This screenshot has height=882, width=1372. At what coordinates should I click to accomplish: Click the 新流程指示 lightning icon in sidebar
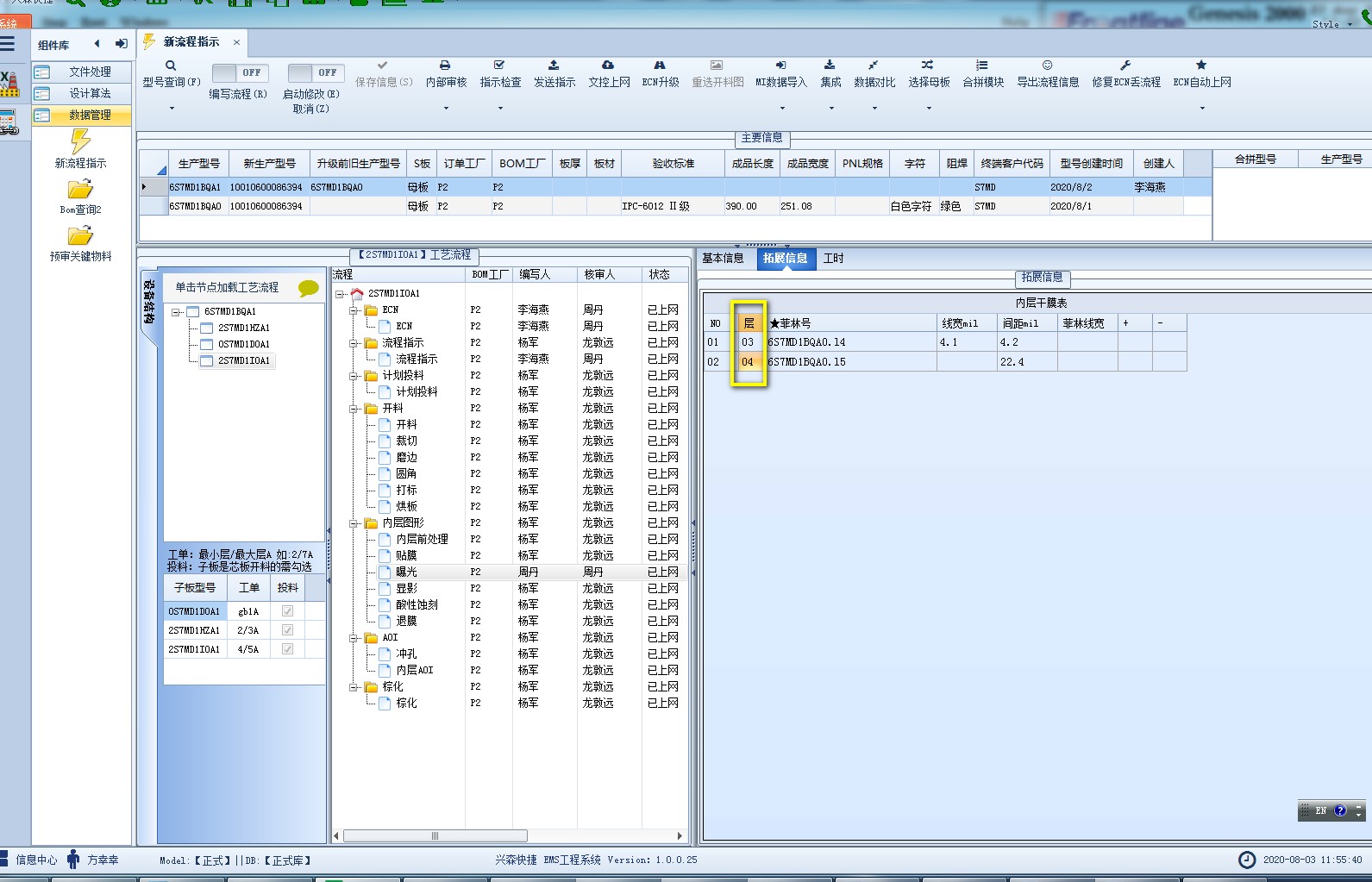80,141
